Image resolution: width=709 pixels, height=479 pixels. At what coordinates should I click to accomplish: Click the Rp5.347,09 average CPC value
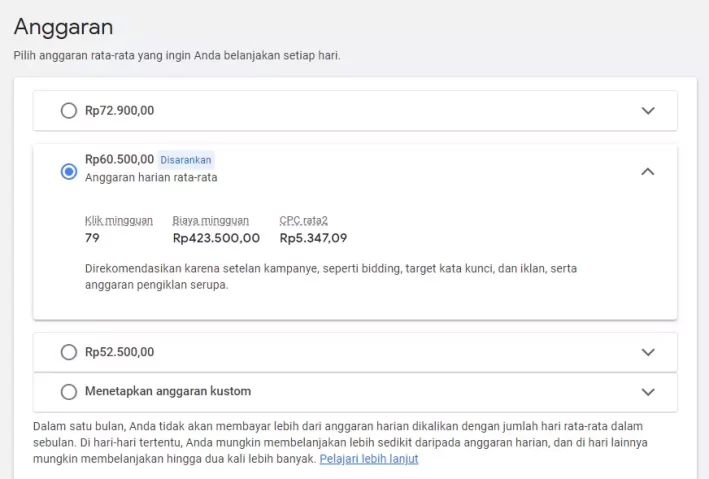pyautogui.click(x=313, y=238)
